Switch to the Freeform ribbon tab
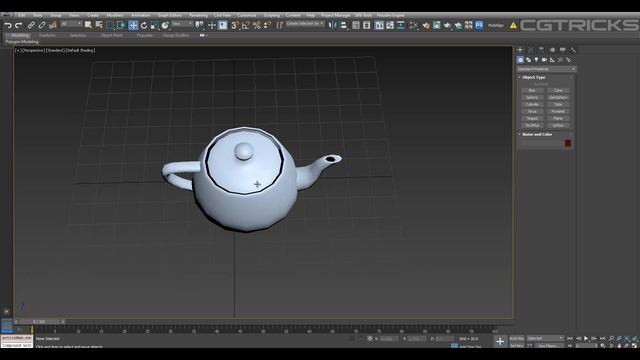The height and width of the screenshot is (360, 640). pos(47,36)
